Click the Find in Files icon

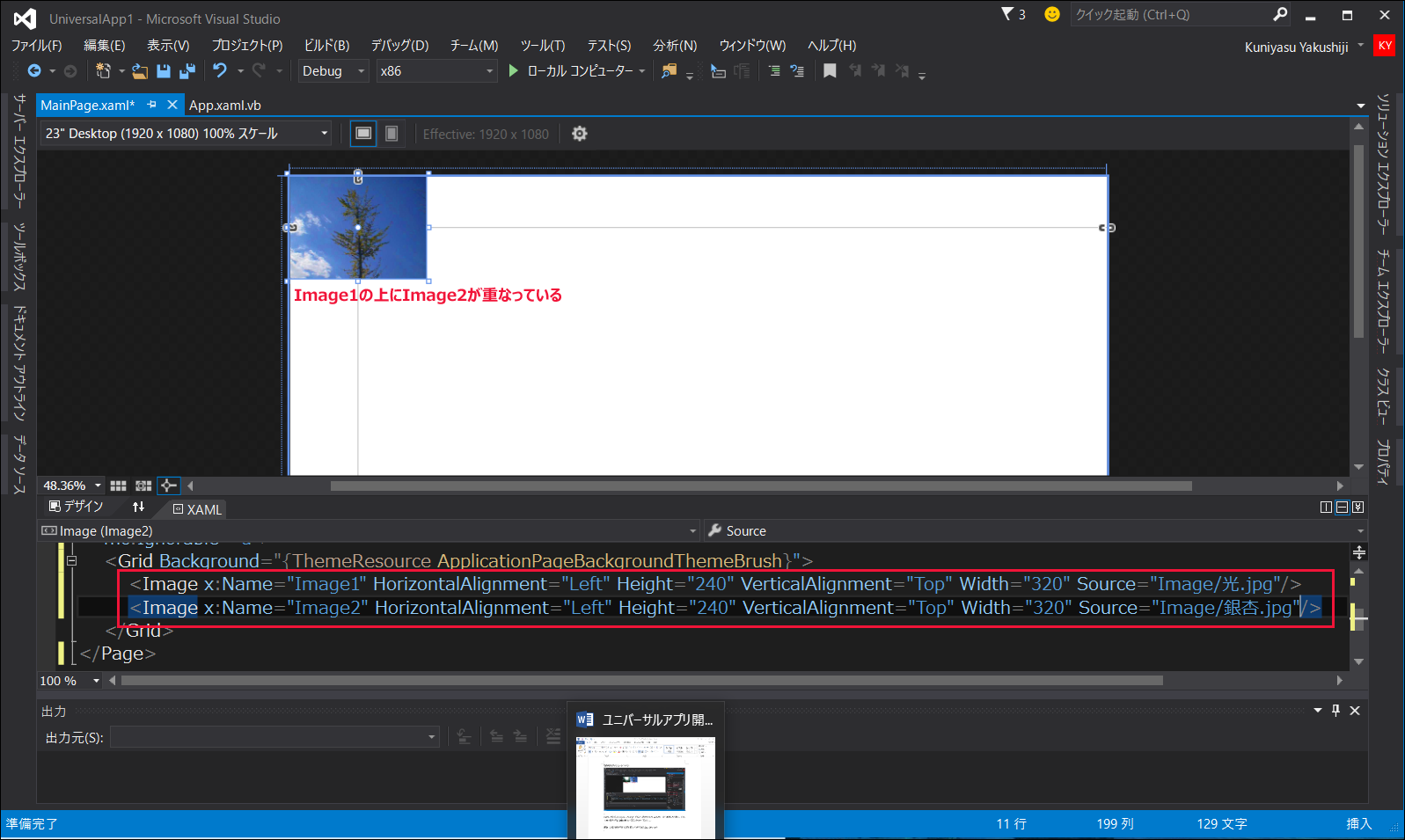[670, 71]
